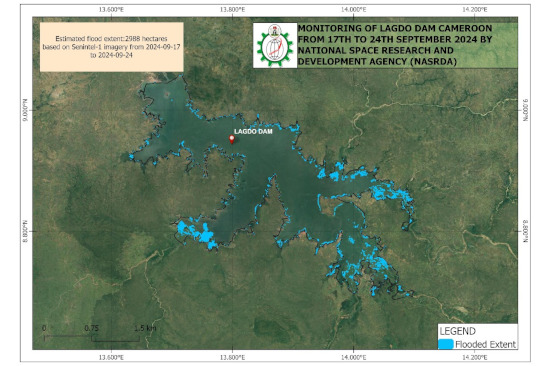Click the LEGEND heading
The height and width of the screenshot is (366, 550).
click(x=458, y=331)
